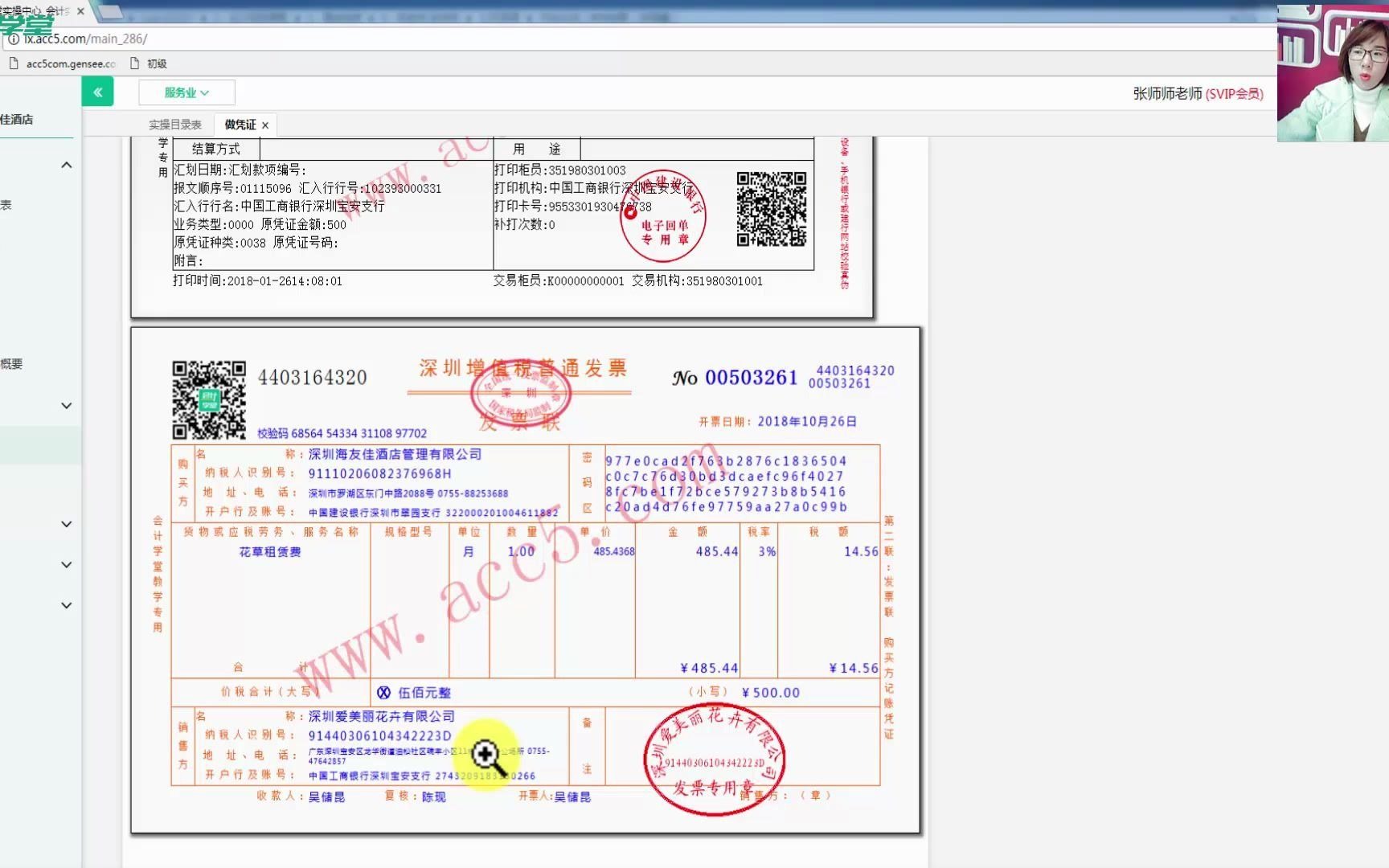Image resolution: width=1389 pixels, height=868 pixels.
Task: Switch to 实操目录表 tab
Action: pyautogui.click(x=175, y=125)
